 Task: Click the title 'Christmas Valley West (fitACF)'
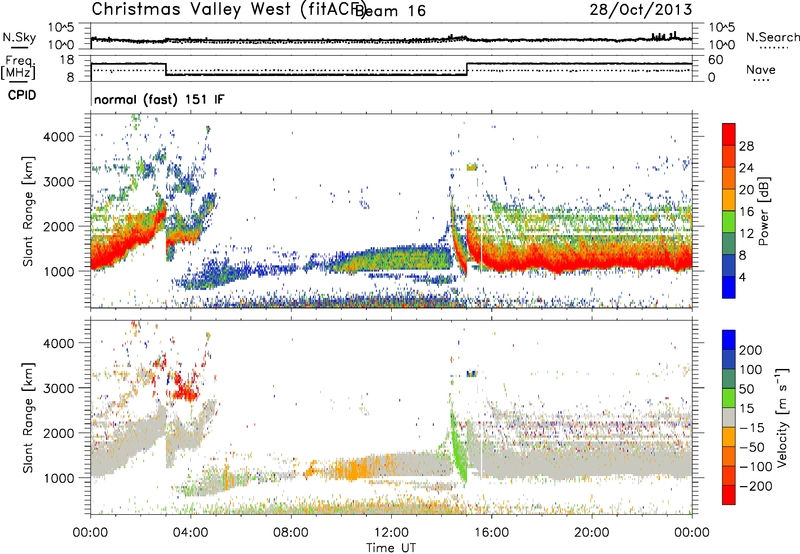coord(228,9)
